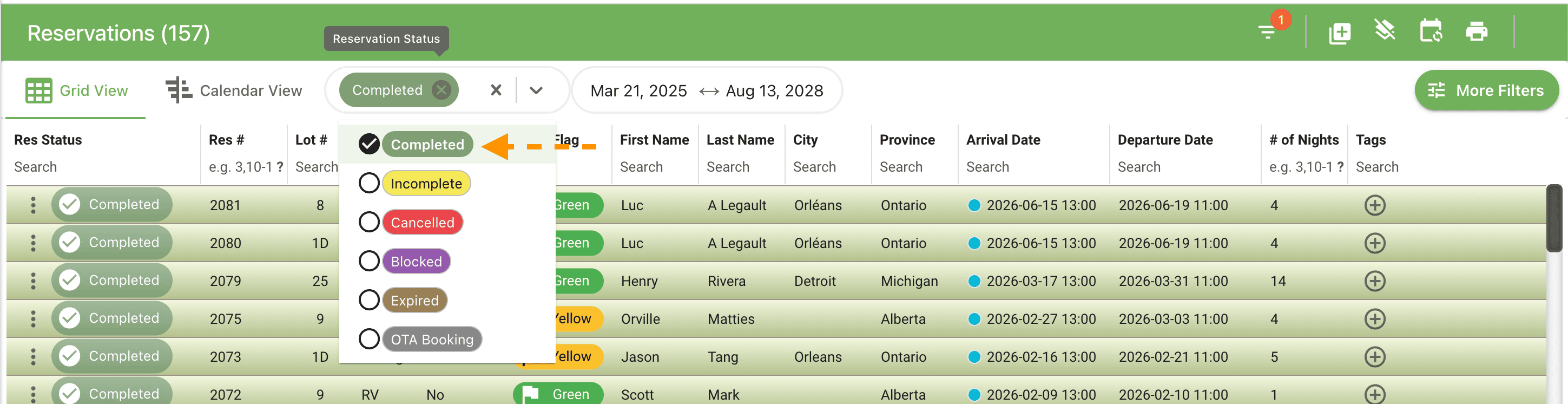Collapse the Reservation Status dropdown chevron
This screenshot has width=1568, height=404.
[x=536, y=90]
